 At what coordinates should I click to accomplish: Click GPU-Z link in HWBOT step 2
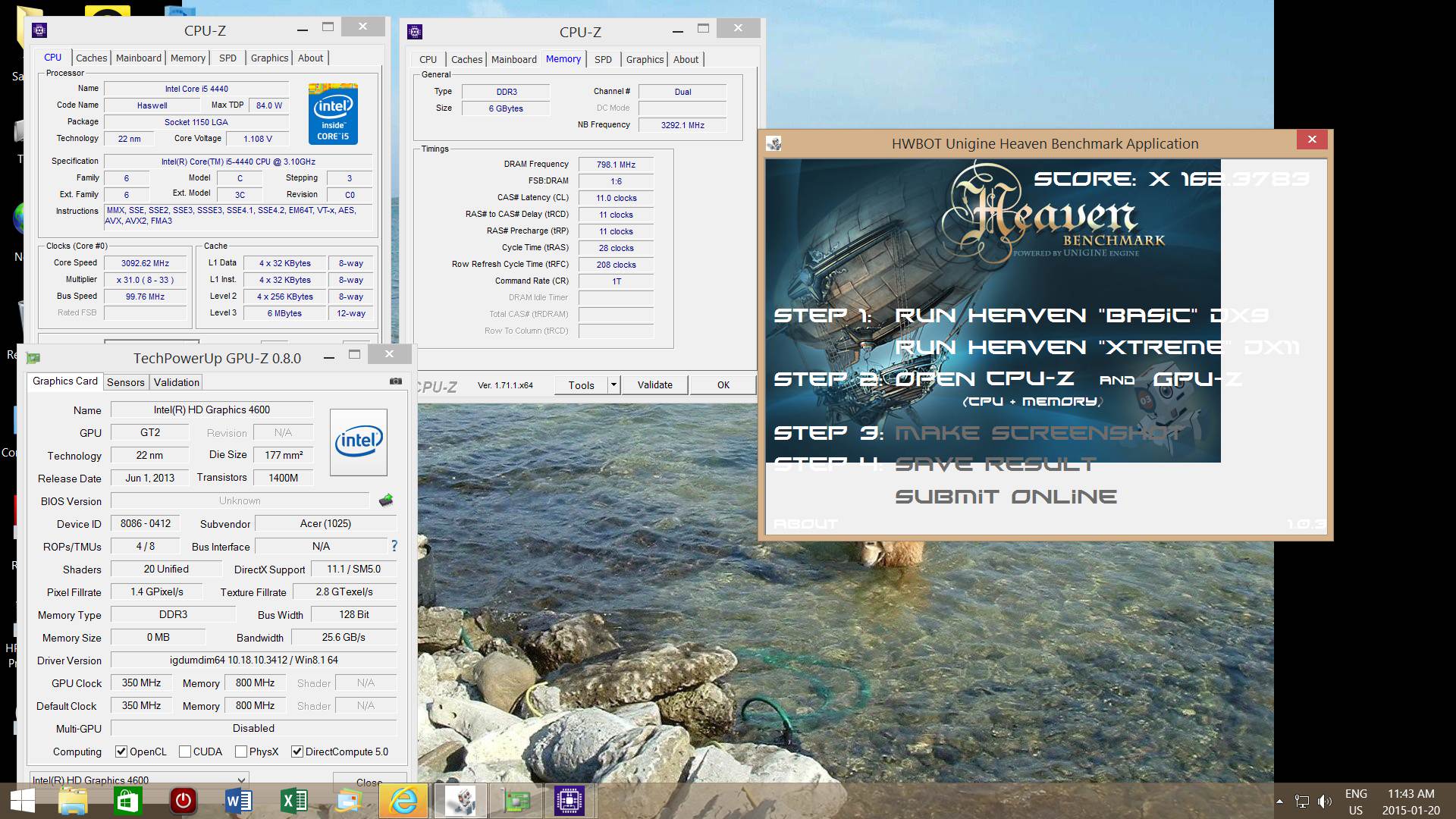[1197, 379]
